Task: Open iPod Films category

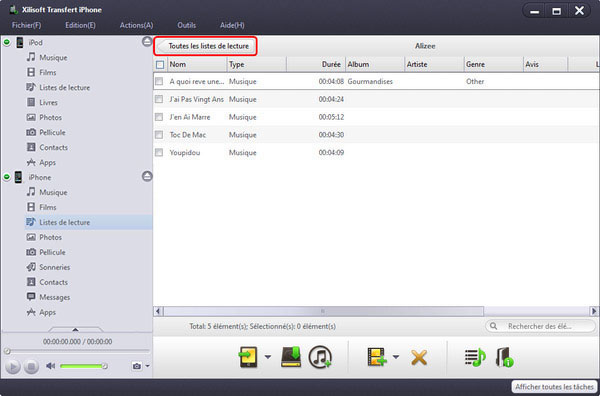Action: [41, 72]
